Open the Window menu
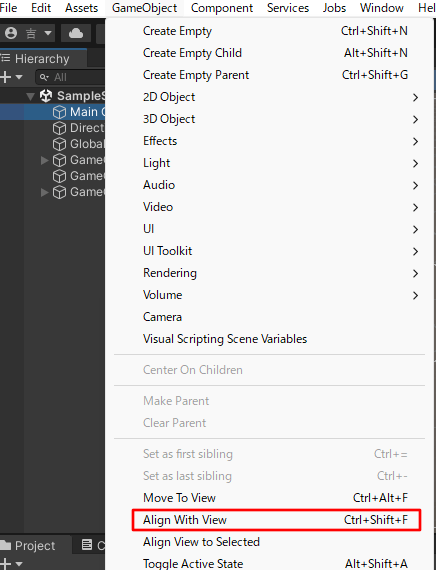 (x=381, y=8)
